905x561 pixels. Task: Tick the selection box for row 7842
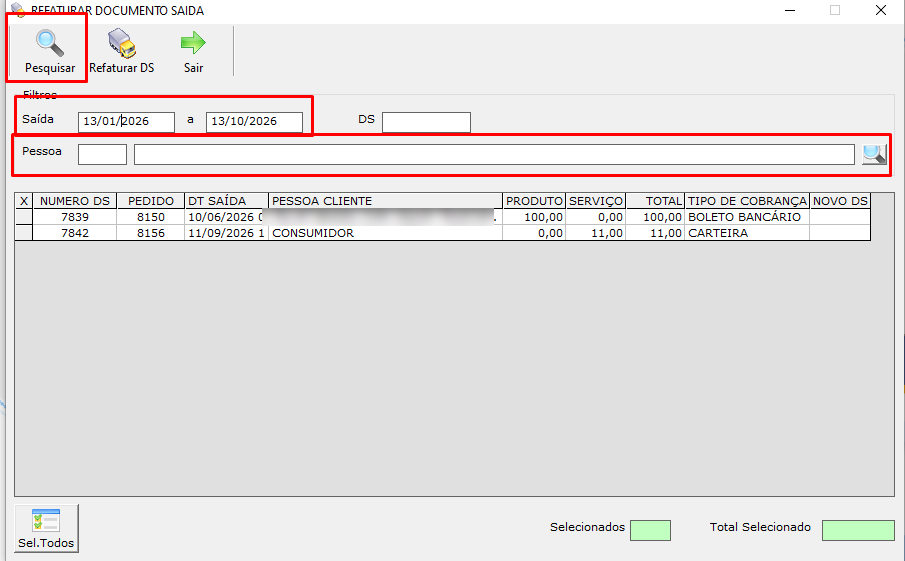pyautogui.click(x=24, y=233)
